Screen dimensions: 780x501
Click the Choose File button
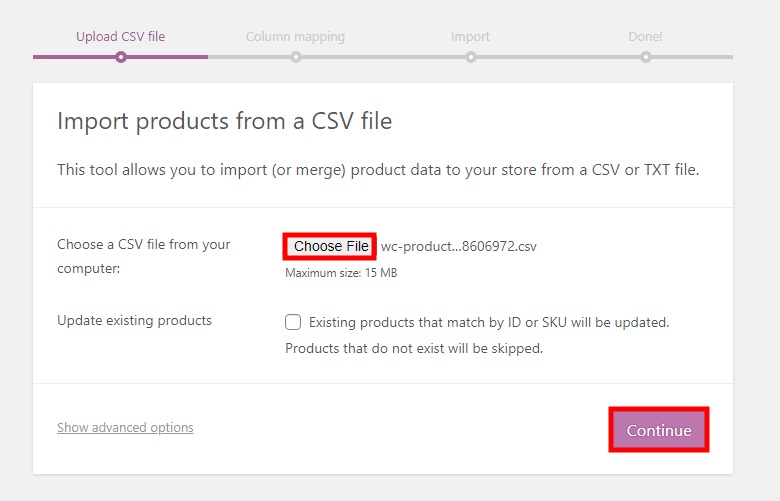331,246
